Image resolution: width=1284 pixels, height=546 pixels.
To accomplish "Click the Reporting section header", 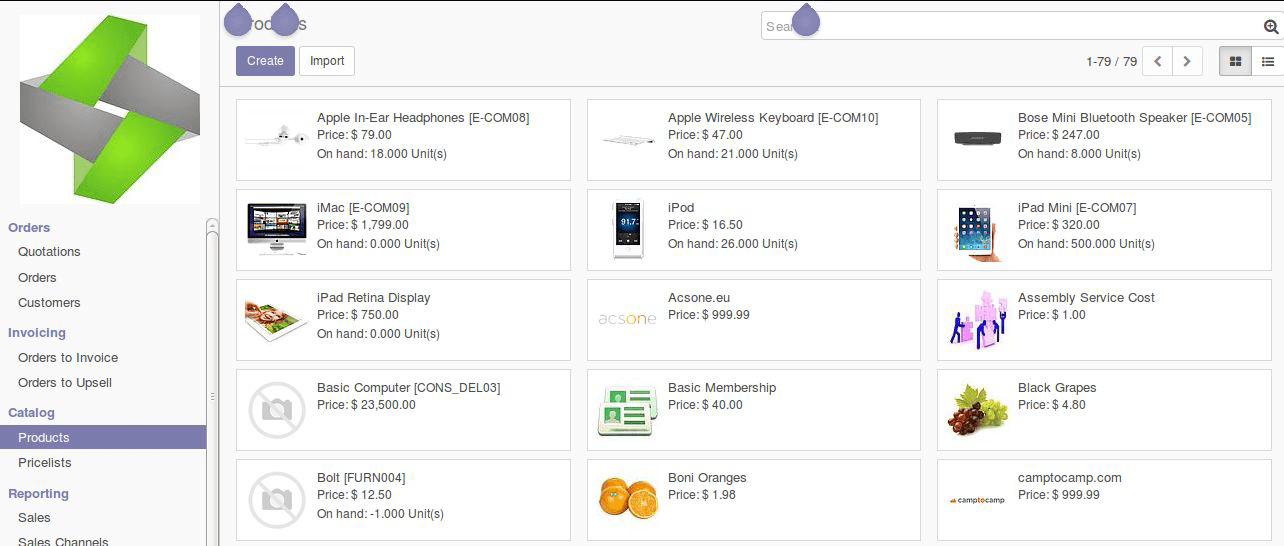I will point(38,494).
